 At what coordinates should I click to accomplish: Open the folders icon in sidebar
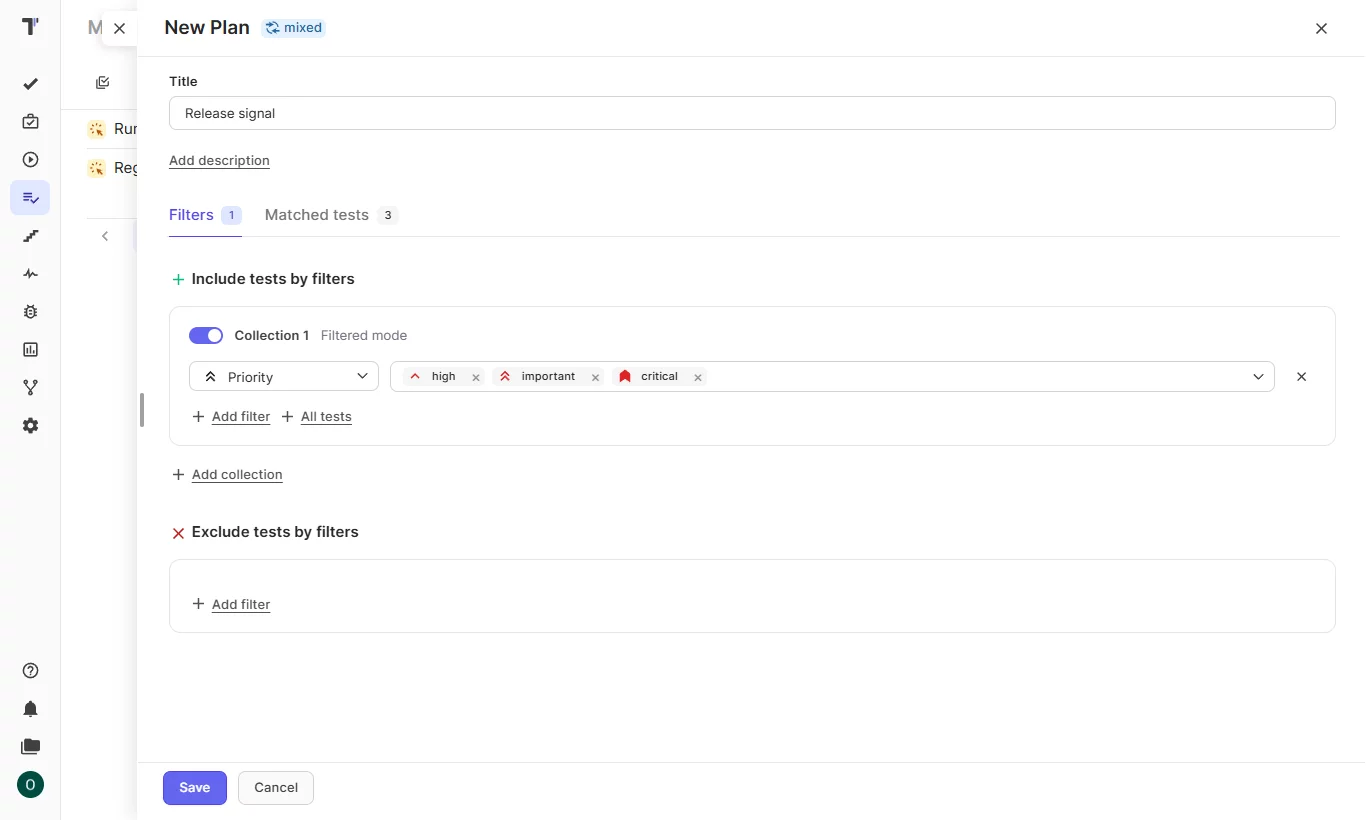point(30,747)
